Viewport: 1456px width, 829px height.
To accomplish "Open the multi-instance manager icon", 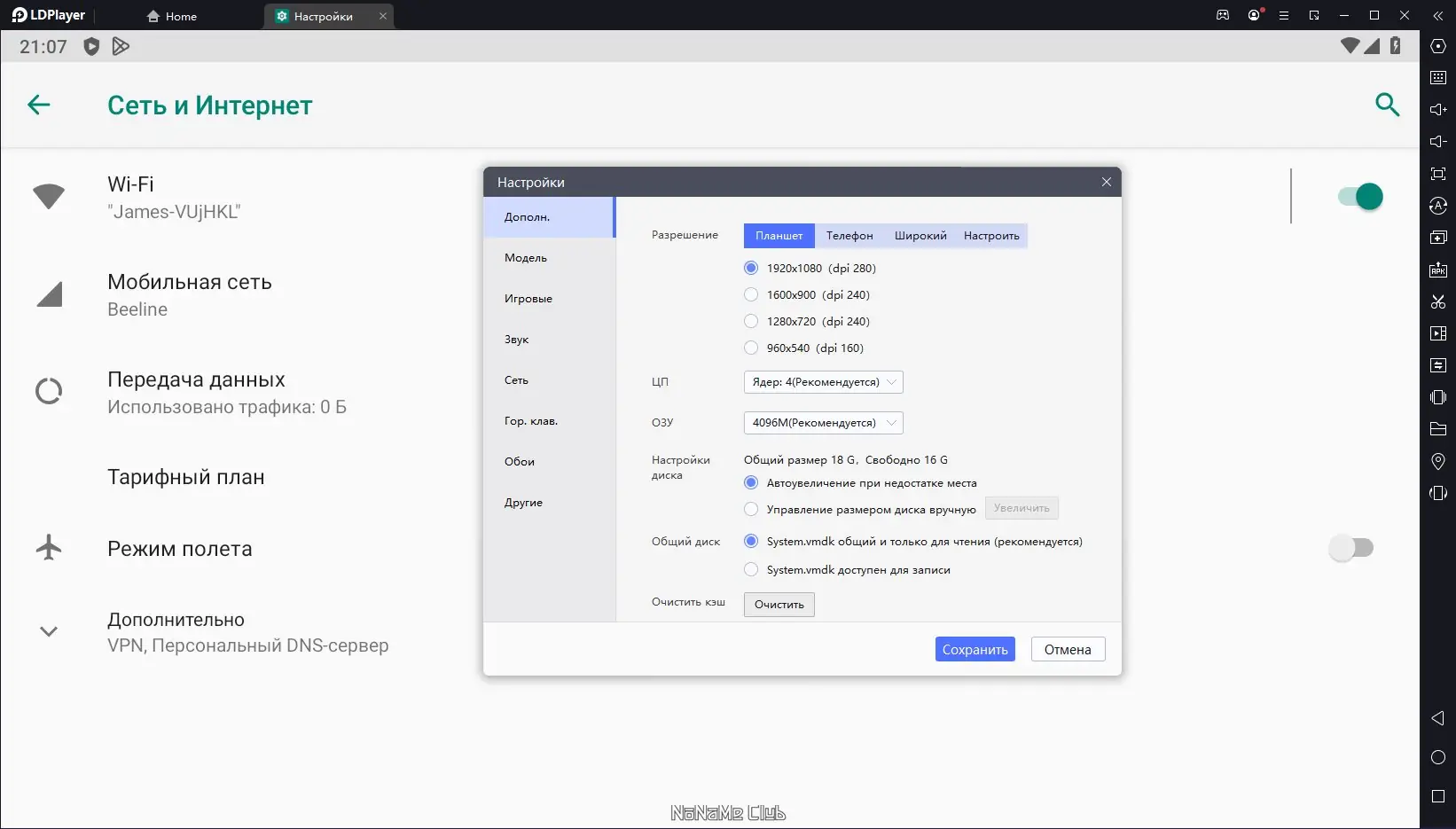I will click(1438, 238).
